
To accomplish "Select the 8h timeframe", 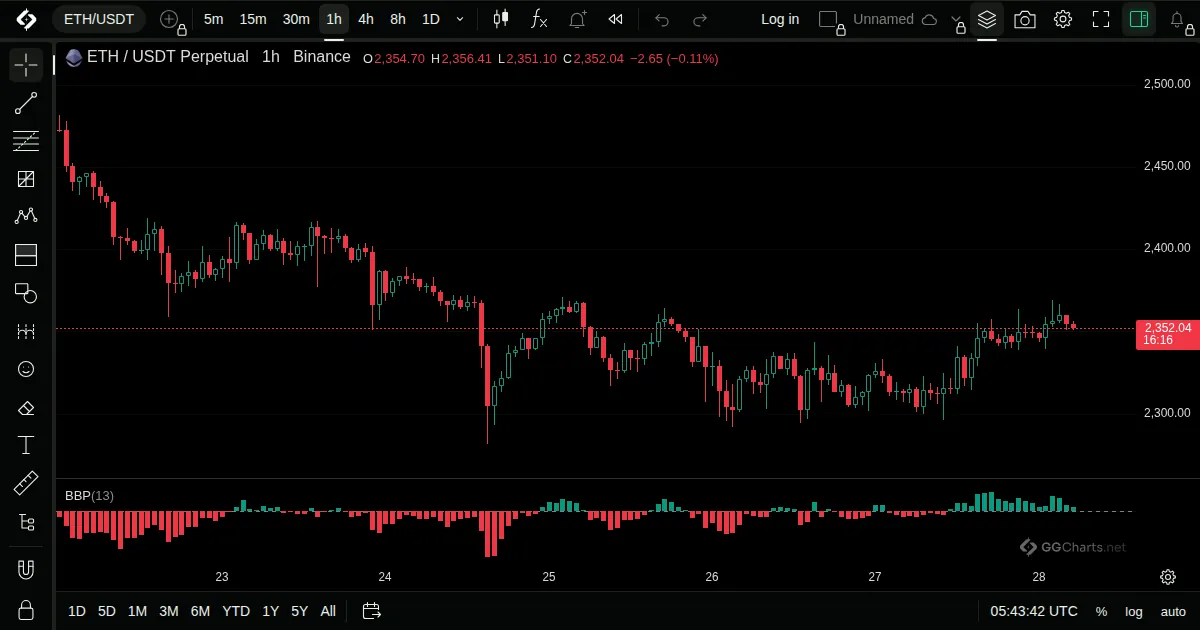I will click(x=398, y=19).
